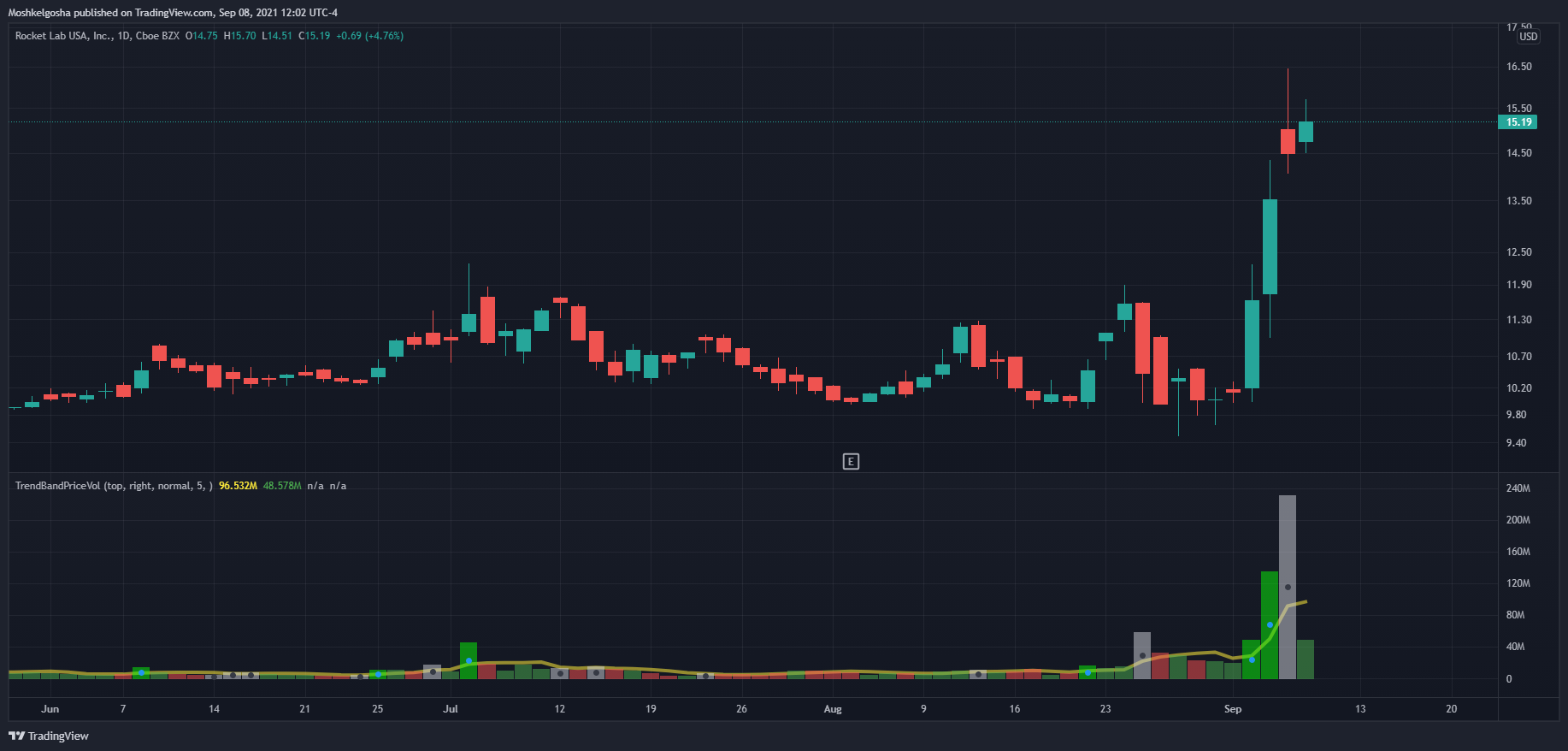The width and height of the screenshot is (1568, 751).
Task: Click the 10.70 price axis label
Action: pos(1518,357)
